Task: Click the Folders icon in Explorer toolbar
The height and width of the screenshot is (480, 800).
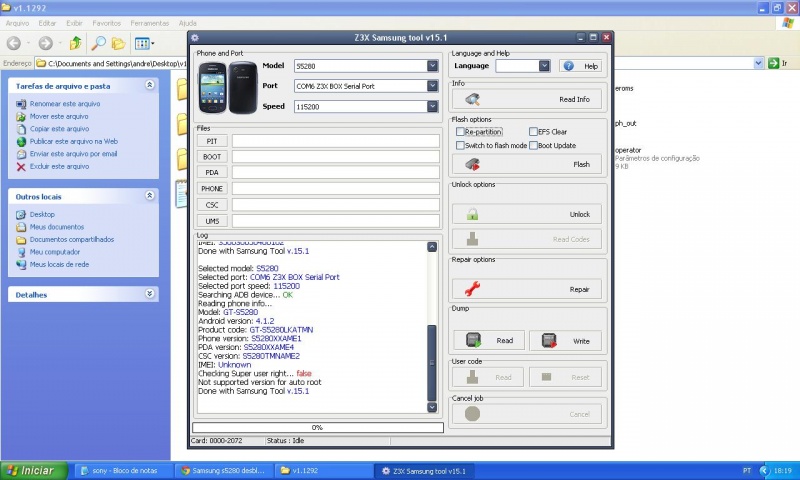Action: pyautogui.click(x=118, y=43)
